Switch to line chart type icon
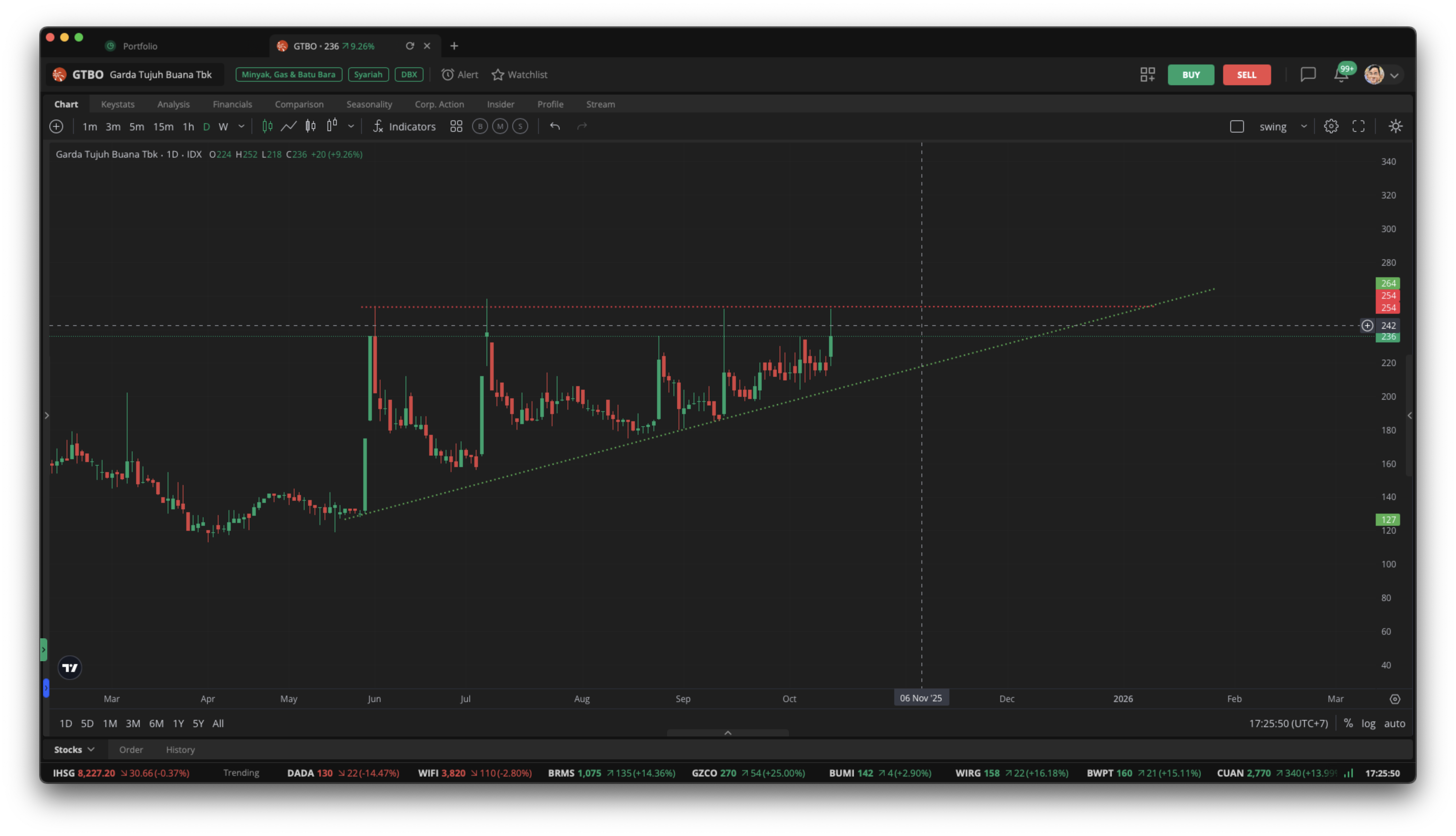This screenshot has height=836, width=1456. [x=288, y=126]
